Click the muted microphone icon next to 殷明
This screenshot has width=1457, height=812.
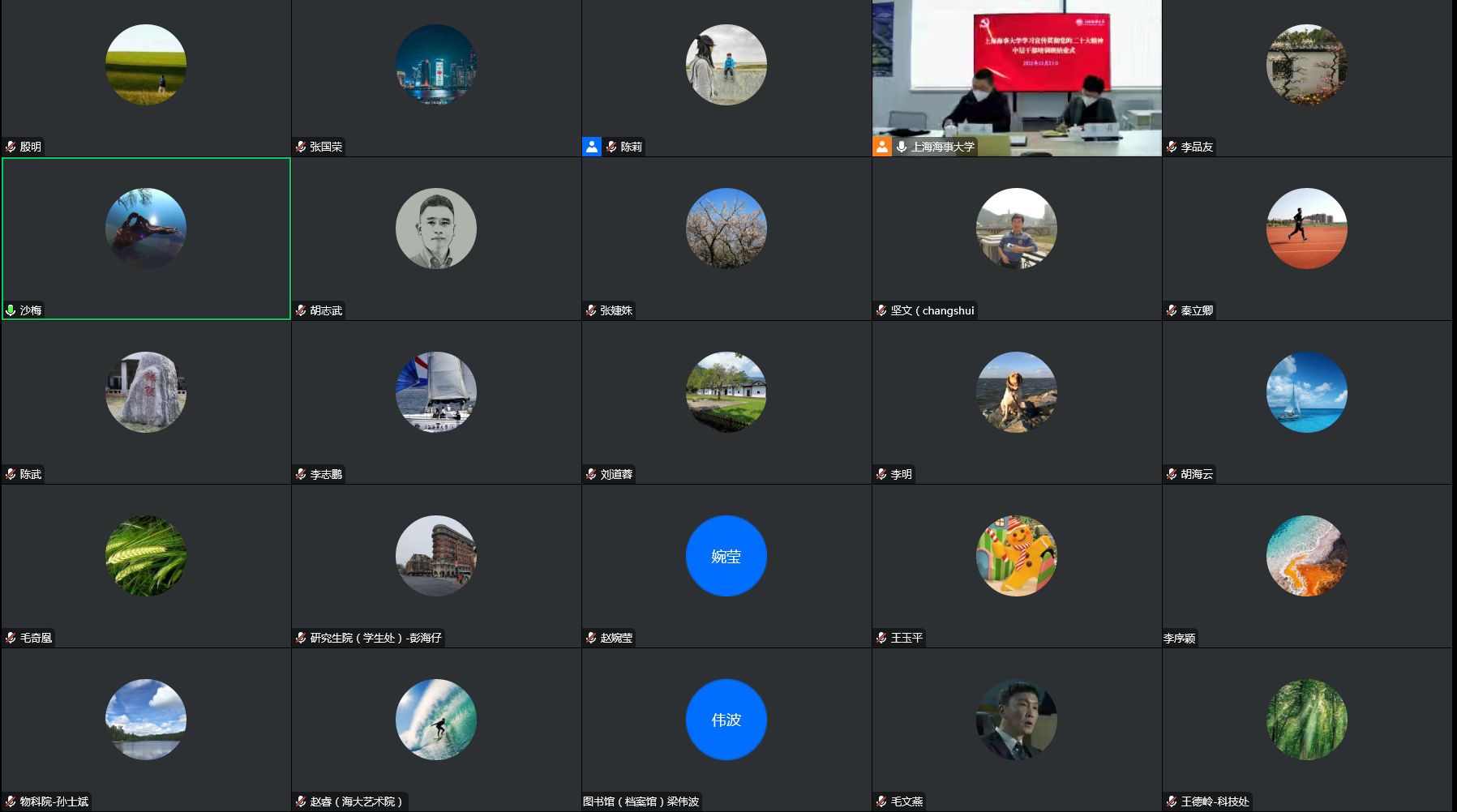(x=11, y=147)
